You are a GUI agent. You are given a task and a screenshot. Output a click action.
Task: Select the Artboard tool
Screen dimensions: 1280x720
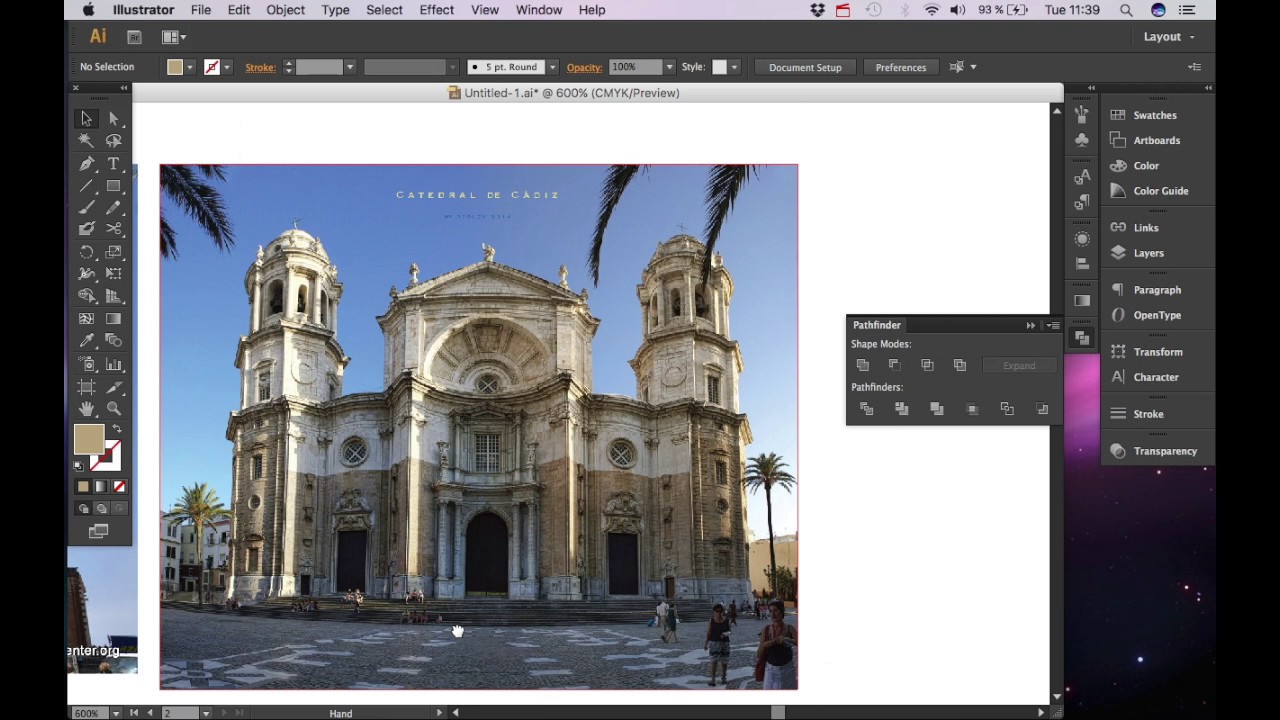point(87,387)
